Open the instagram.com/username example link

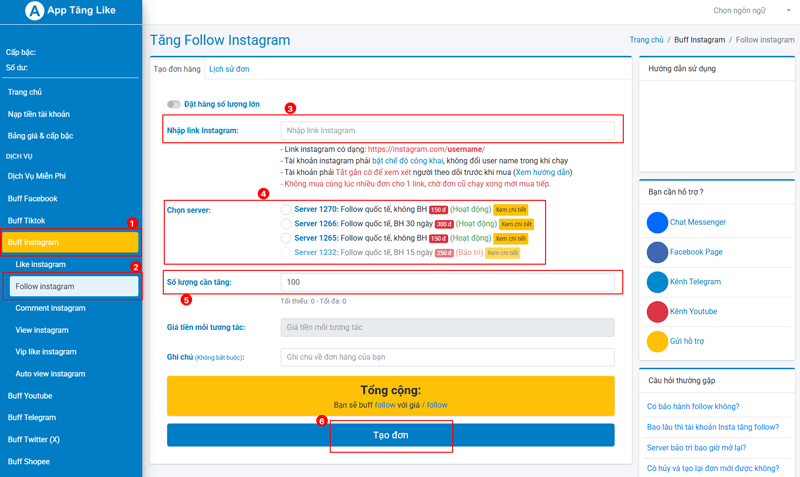click(x=426, y=149)
